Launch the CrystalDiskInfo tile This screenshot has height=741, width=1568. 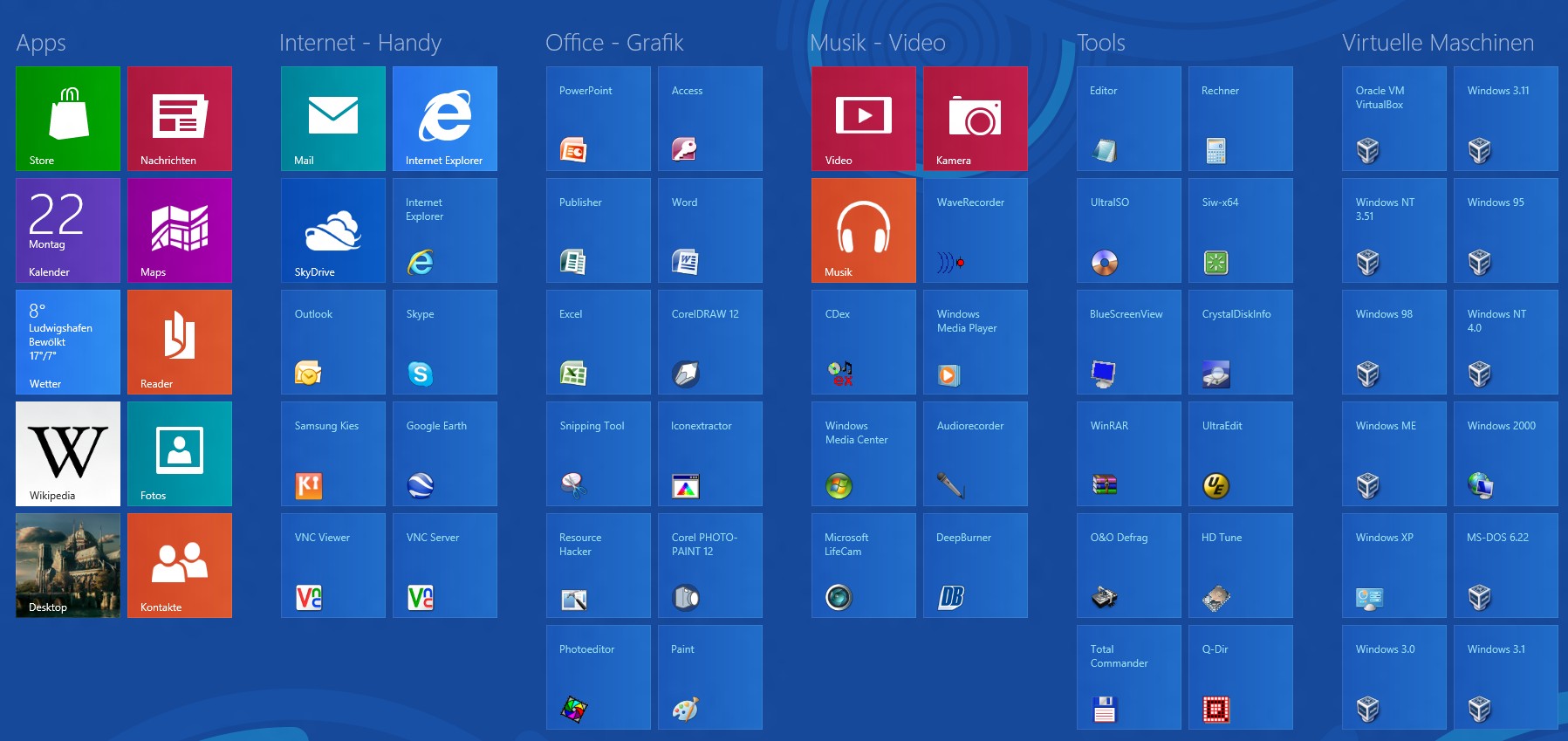click(1241, 342)
